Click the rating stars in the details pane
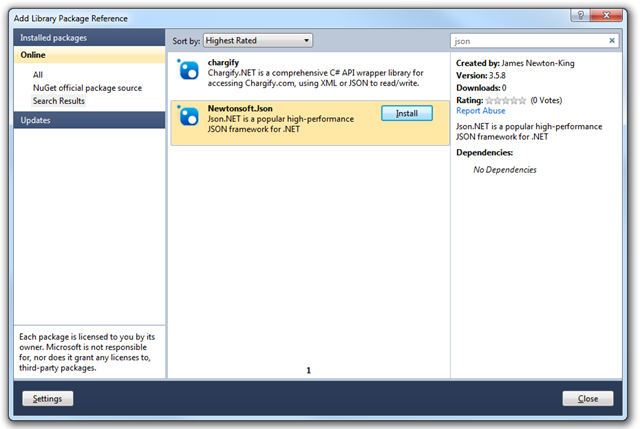This screenshot has height=429, width=640. [x=506, y=100]
